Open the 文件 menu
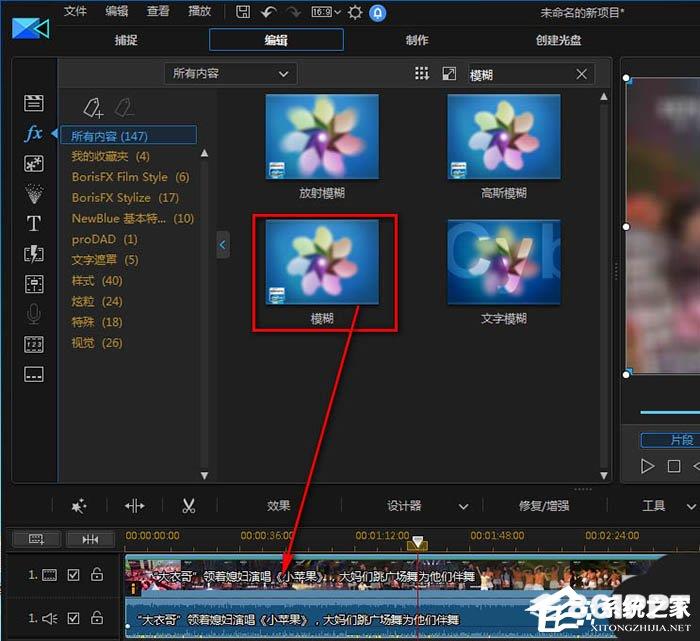This screenshot has width=700, height=641. (75, 11)
